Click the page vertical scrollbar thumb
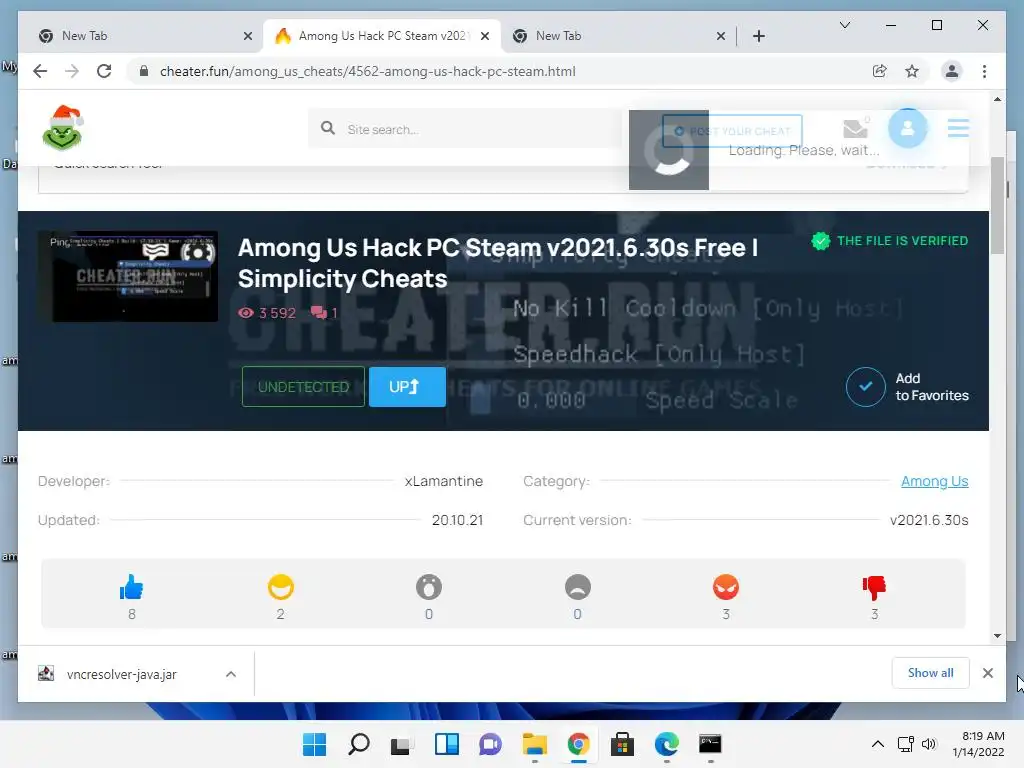 click(x=997, y=206)
